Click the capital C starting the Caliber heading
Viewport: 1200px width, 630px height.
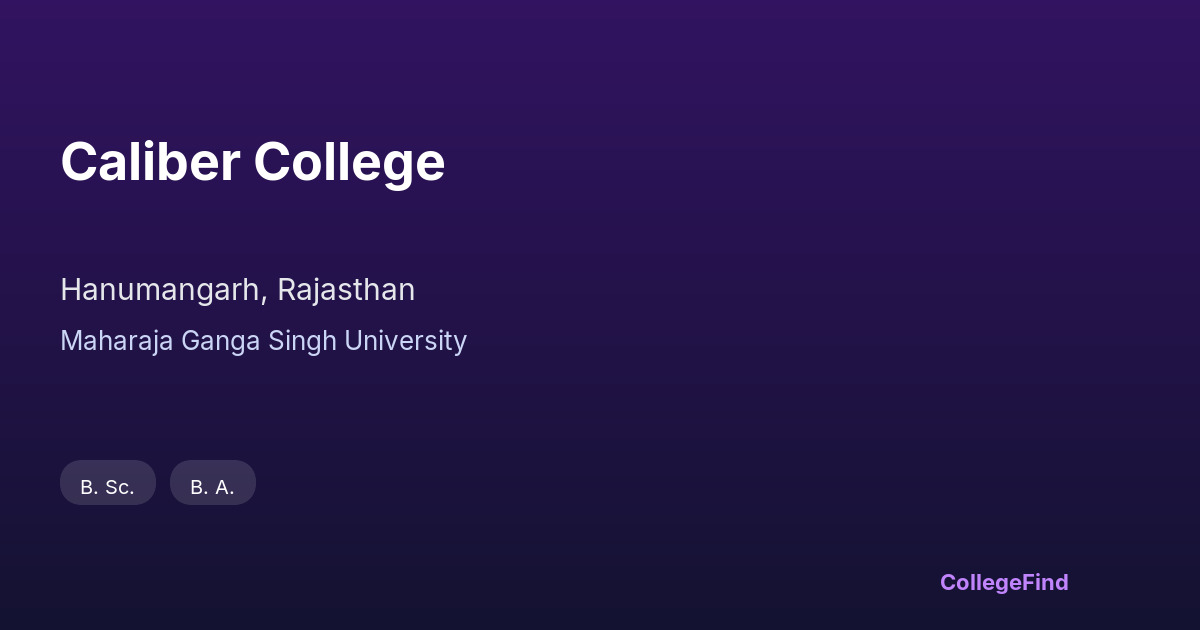point(78,162)
